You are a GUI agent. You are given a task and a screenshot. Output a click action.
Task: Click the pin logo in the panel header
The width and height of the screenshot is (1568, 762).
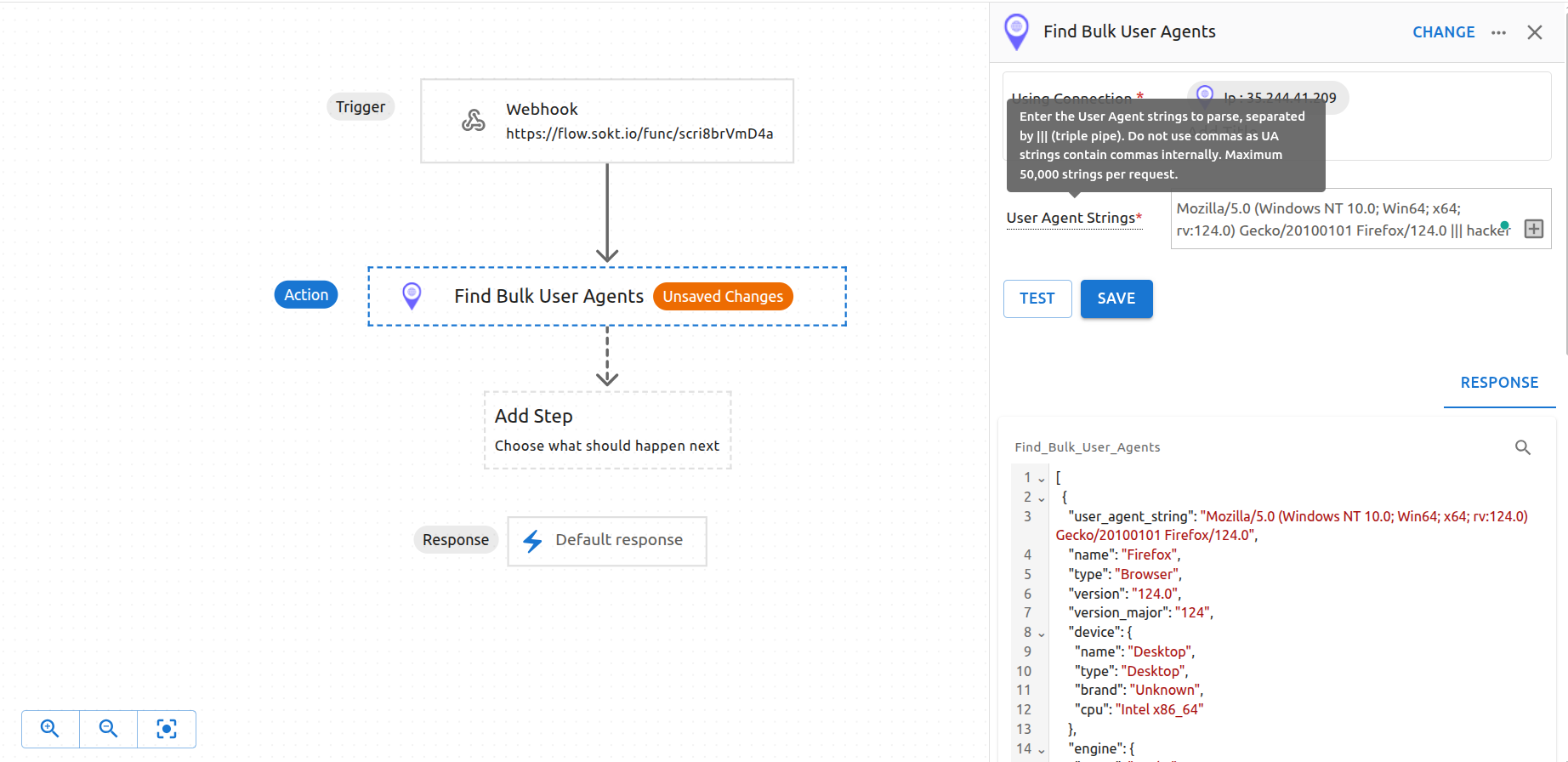click(1016, 32)
